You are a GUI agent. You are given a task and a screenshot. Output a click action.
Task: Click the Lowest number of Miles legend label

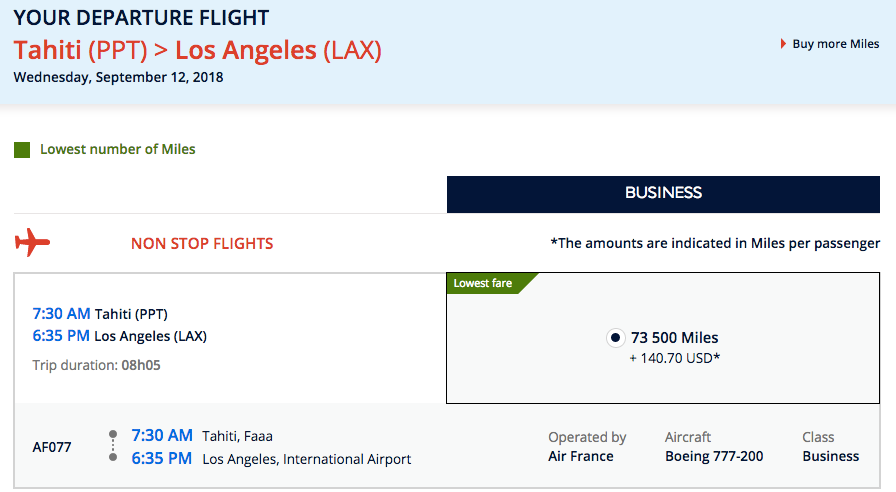pos(117,150)
